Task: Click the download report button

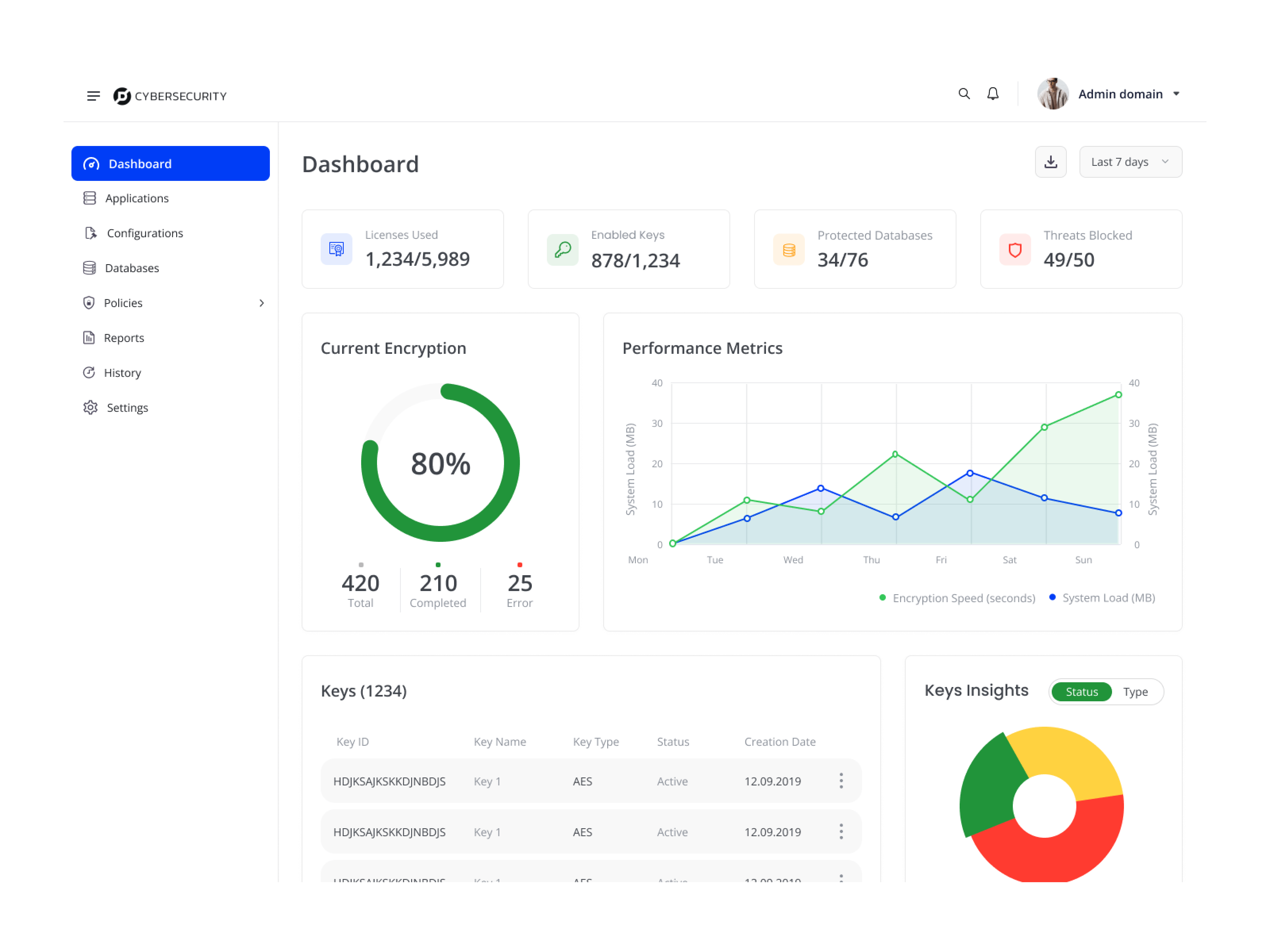Action: click(1051, 162)
